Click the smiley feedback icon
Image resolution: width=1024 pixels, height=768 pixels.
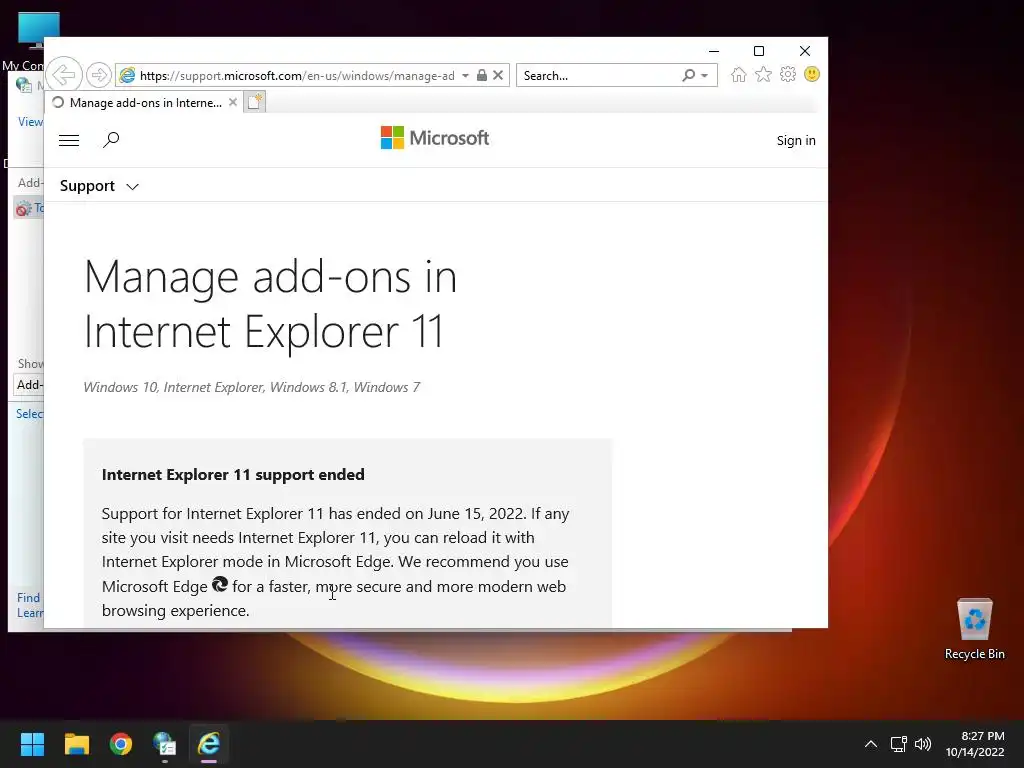click(x=812, y=74)
